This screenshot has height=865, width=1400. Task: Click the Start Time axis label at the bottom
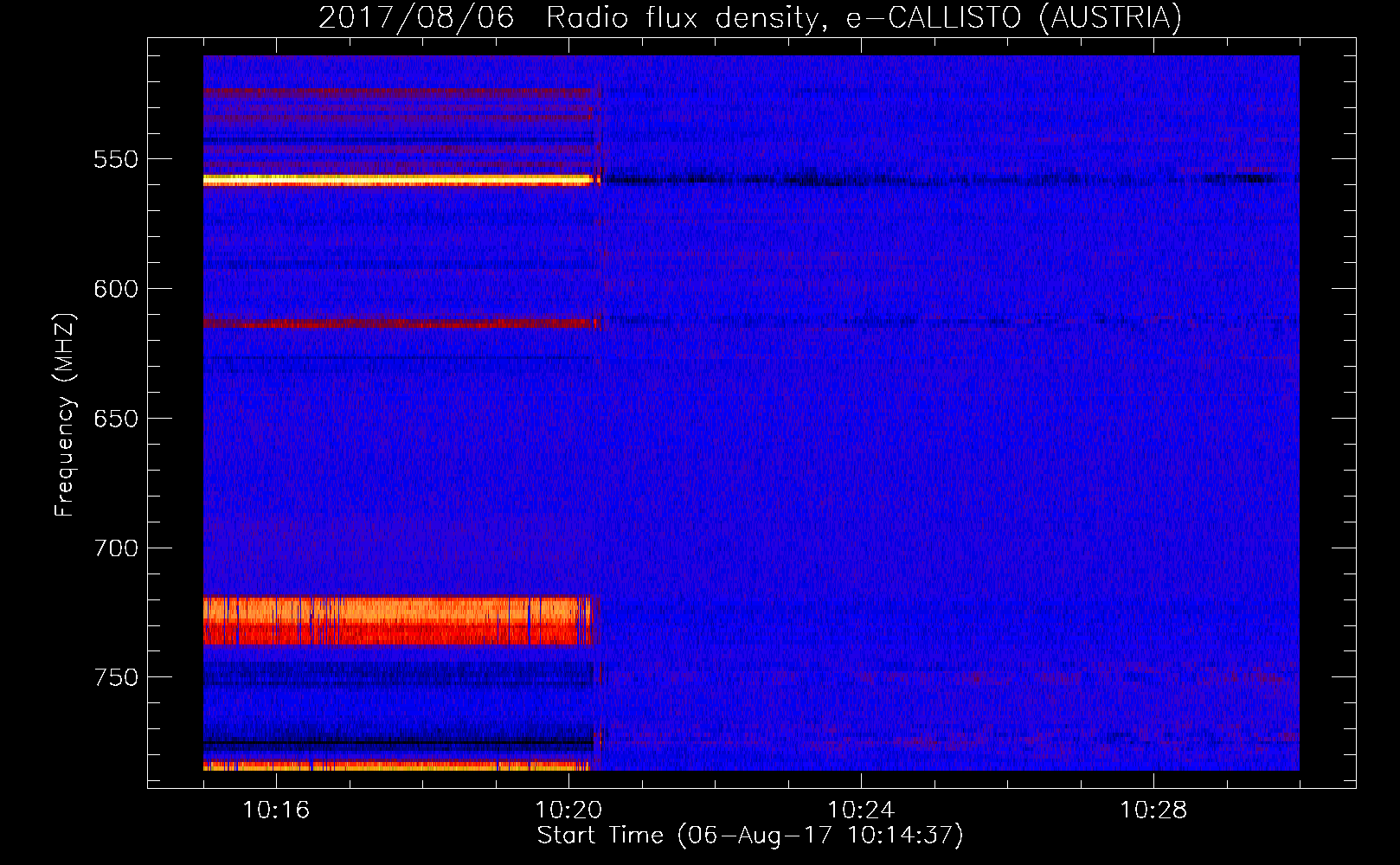[x=750, y=836]
